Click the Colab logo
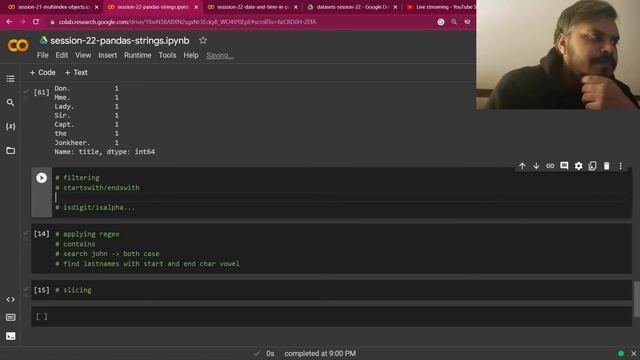 point(18,45)
